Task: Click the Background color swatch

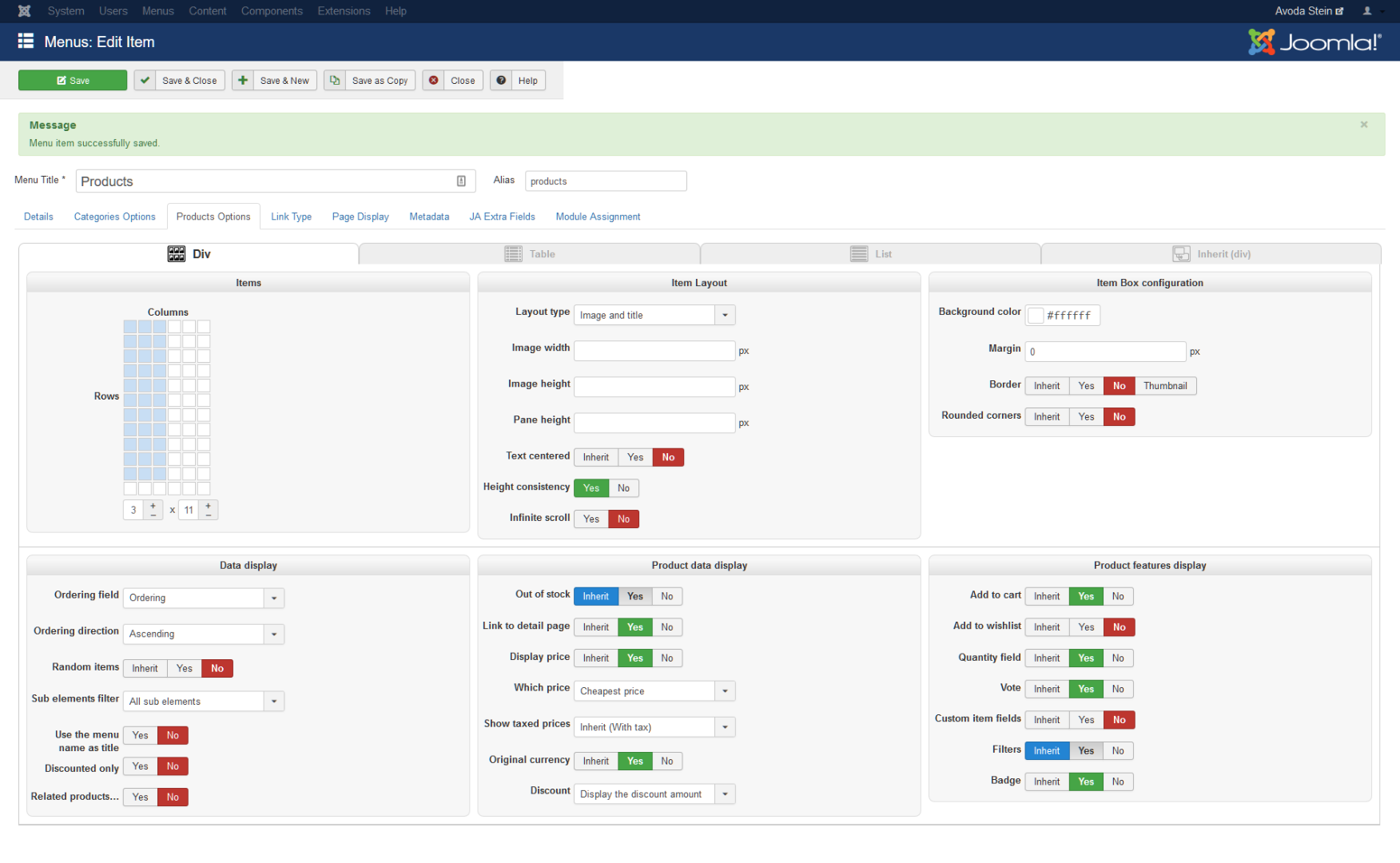Action: coord(1036,316)
